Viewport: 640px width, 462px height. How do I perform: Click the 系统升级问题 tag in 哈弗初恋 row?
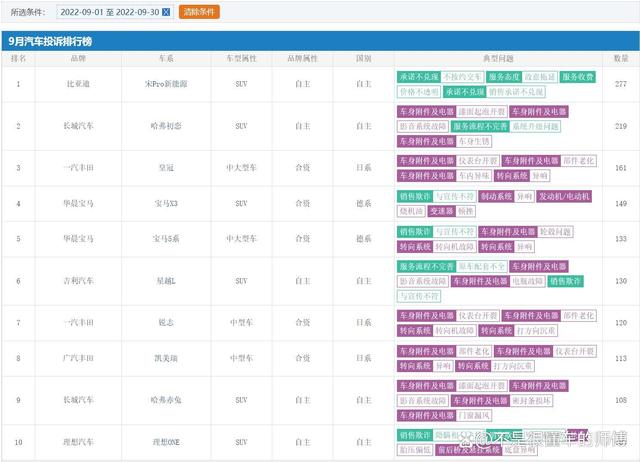coord(535,127)
